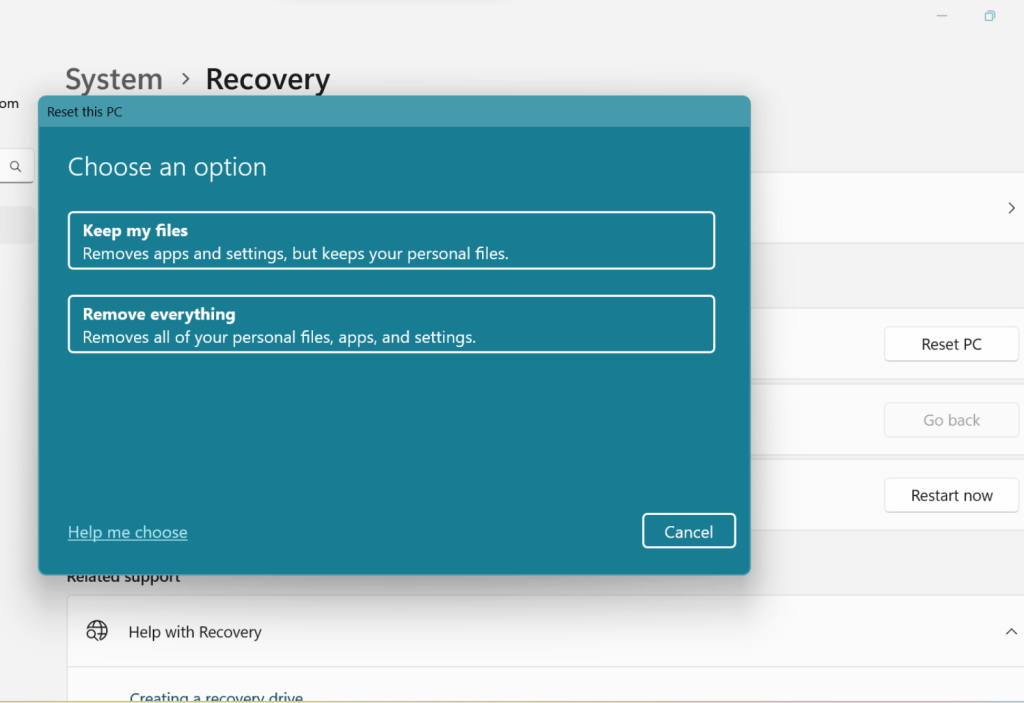This screenshot has width=1024, height=703.
Task: Choose the Remove everything option
Action: (x=391, y=324)
